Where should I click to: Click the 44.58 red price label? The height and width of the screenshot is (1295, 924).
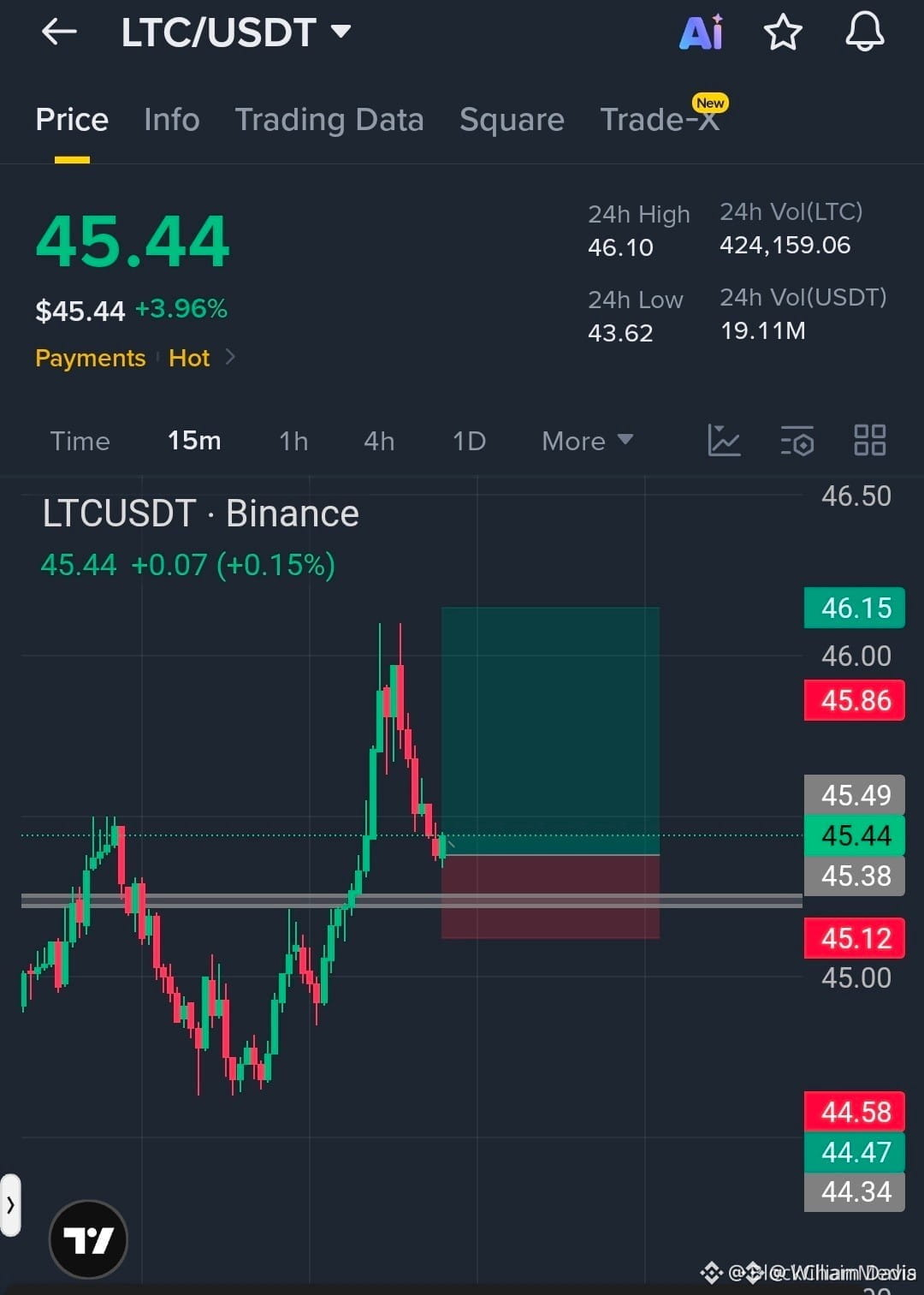point(855,1112)
